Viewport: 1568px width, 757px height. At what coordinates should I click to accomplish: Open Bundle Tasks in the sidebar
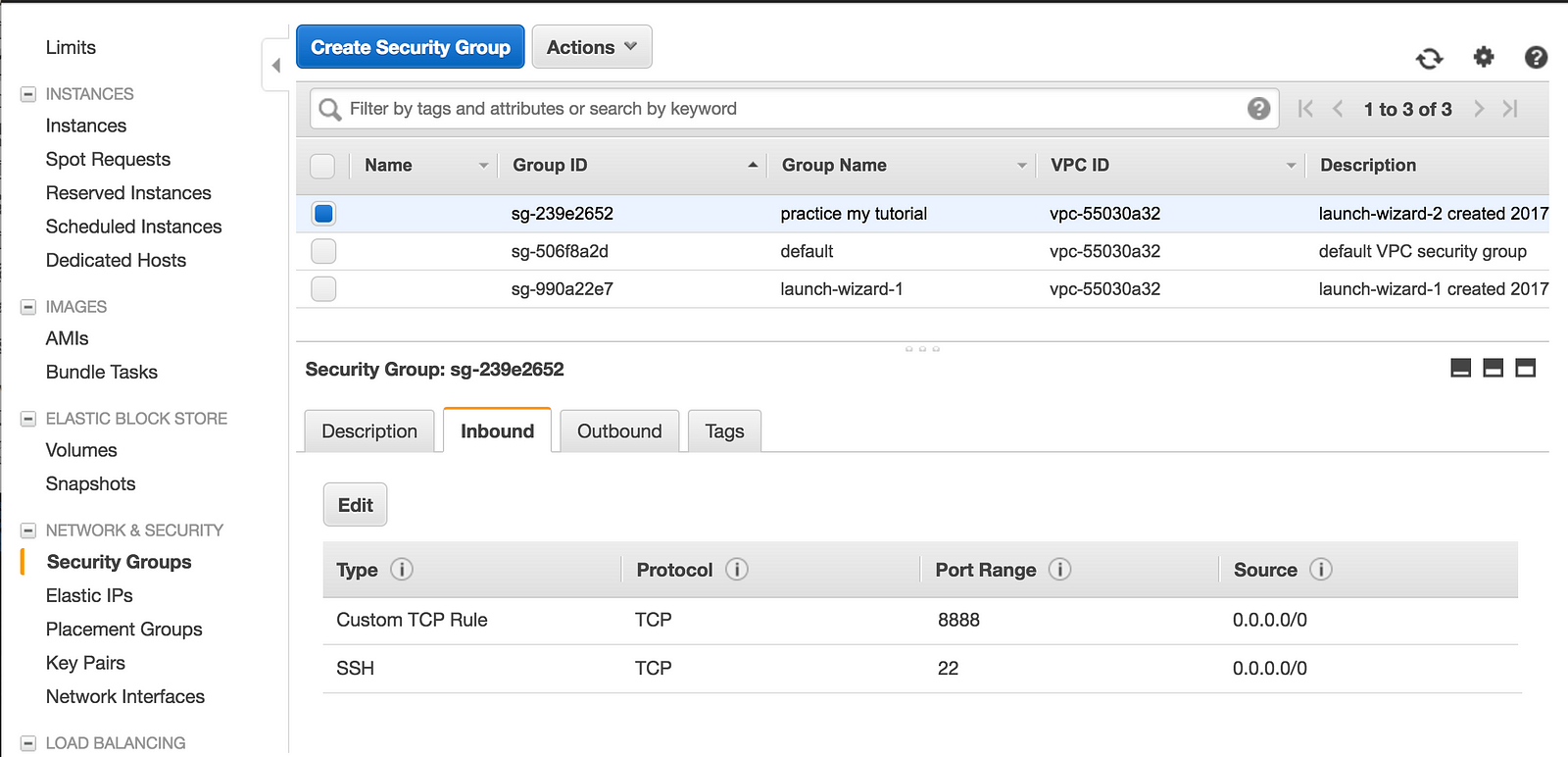[102, 372]
